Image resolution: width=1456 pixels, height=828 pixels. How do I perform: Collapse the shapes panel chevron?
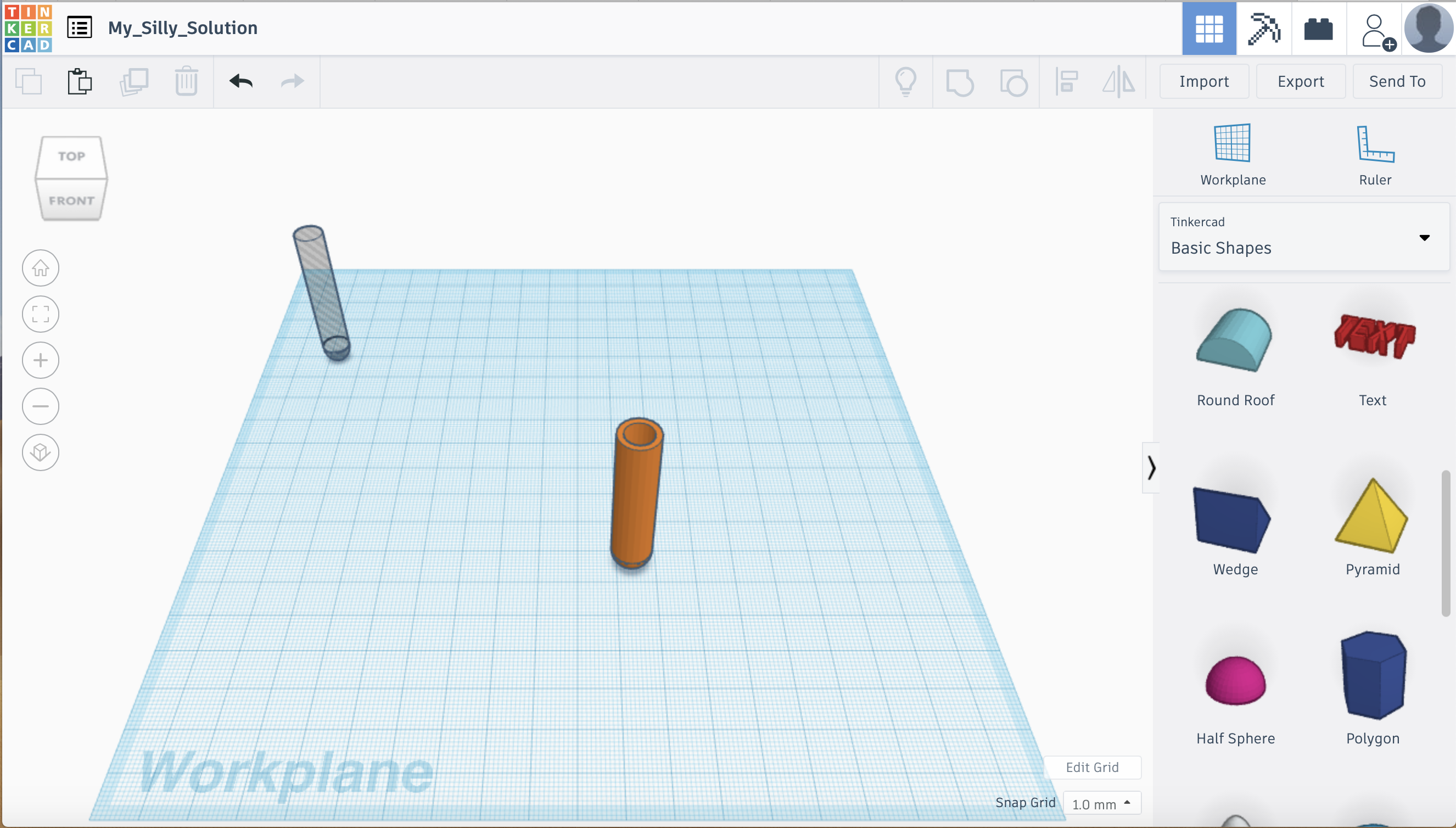(x=1151, y=467)
